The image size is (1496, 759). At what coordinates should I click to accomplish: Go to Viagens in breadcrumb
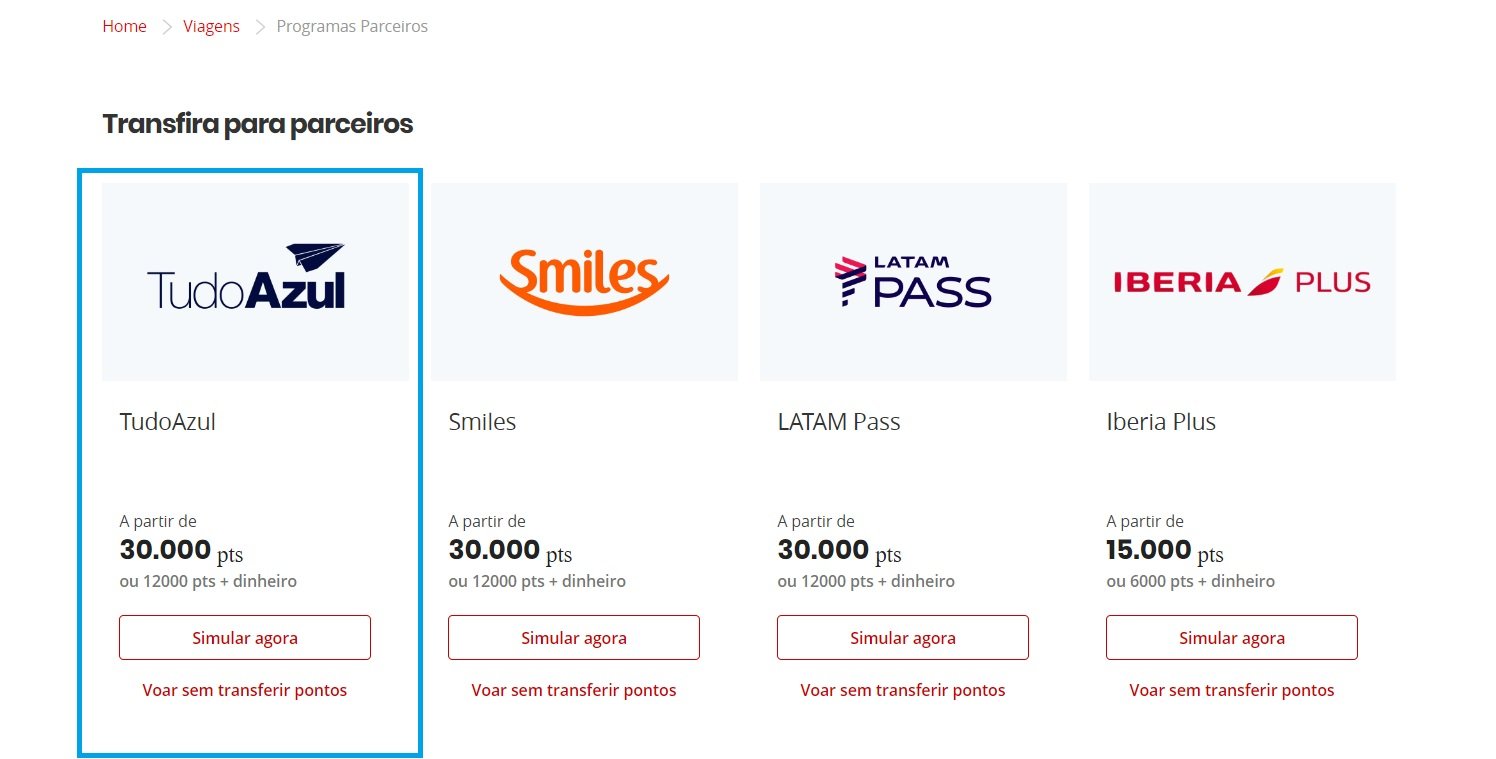coord(211,26)
